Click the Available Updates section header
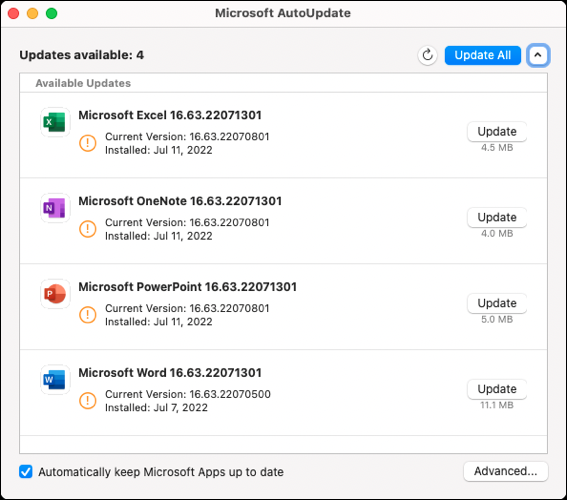The height and width of the screenshot is (500, 567). coord(83,83)
